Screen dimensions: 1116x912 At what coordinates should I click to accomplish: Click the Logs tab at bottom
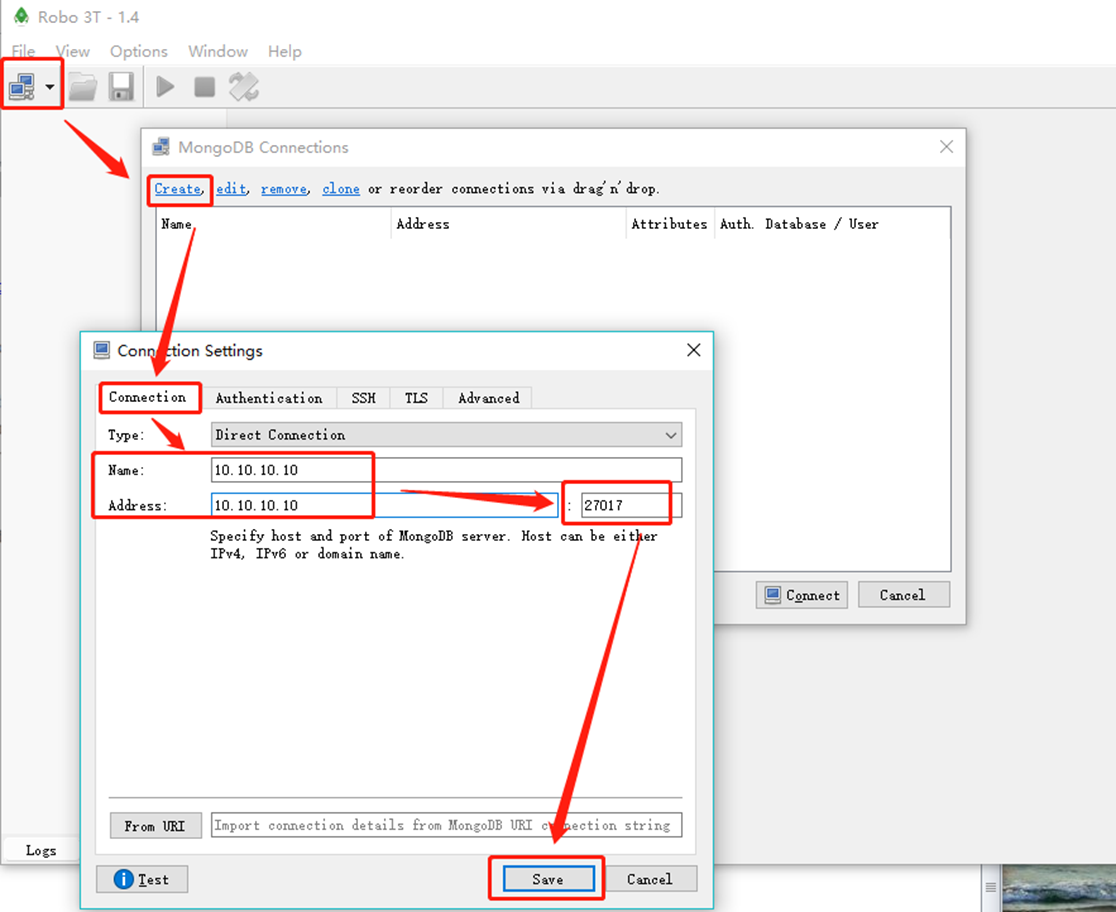pos(41,851)
